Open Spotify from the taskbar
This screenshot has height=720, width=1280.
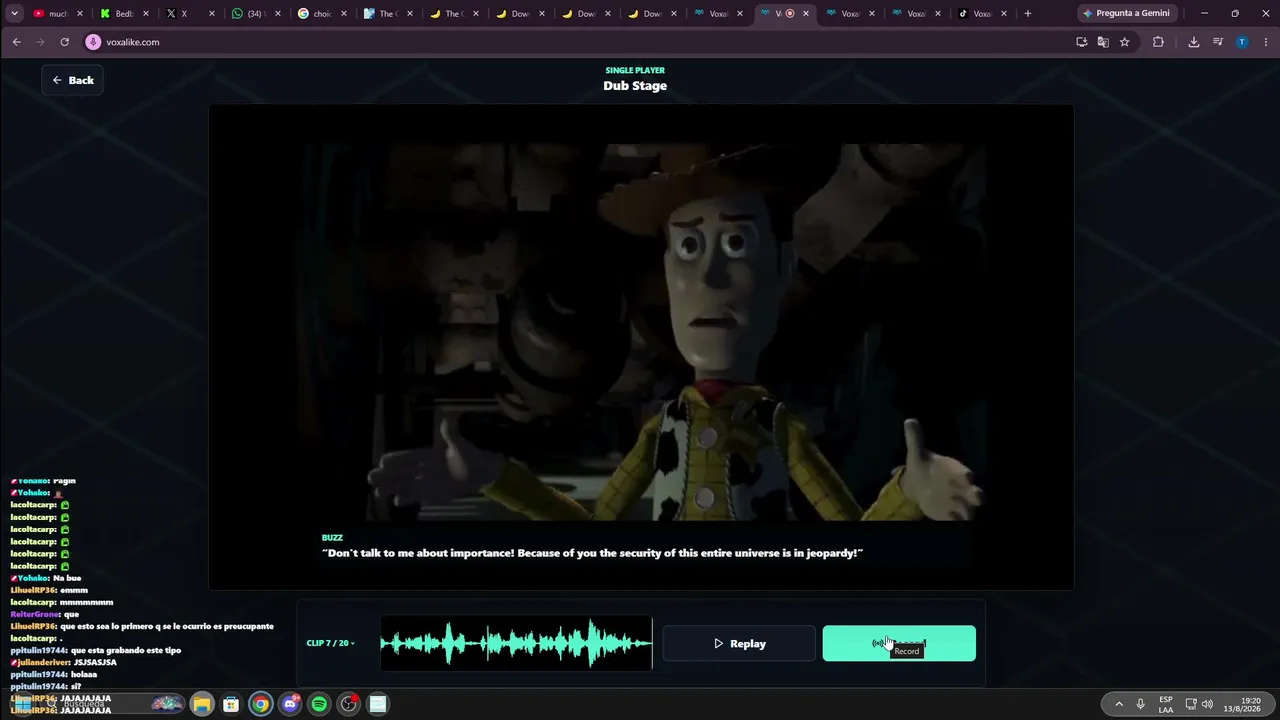pos(319,704)
